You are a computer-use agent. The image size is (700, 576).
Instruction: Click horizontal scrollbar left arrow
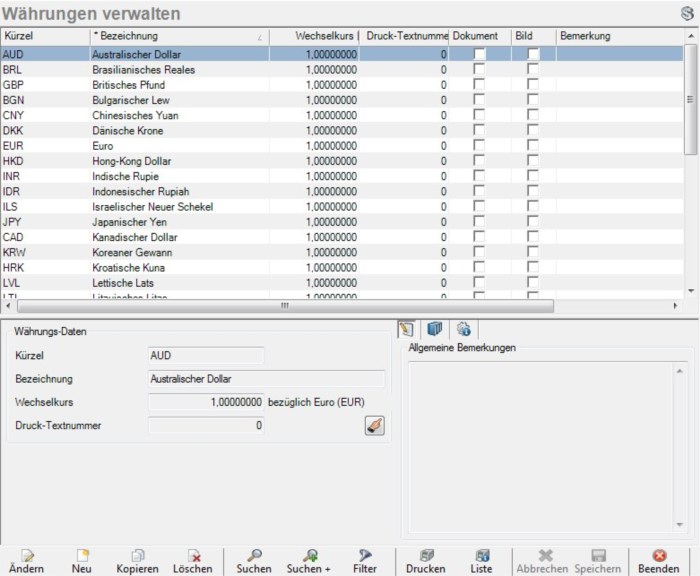click(x=8, y=306)
